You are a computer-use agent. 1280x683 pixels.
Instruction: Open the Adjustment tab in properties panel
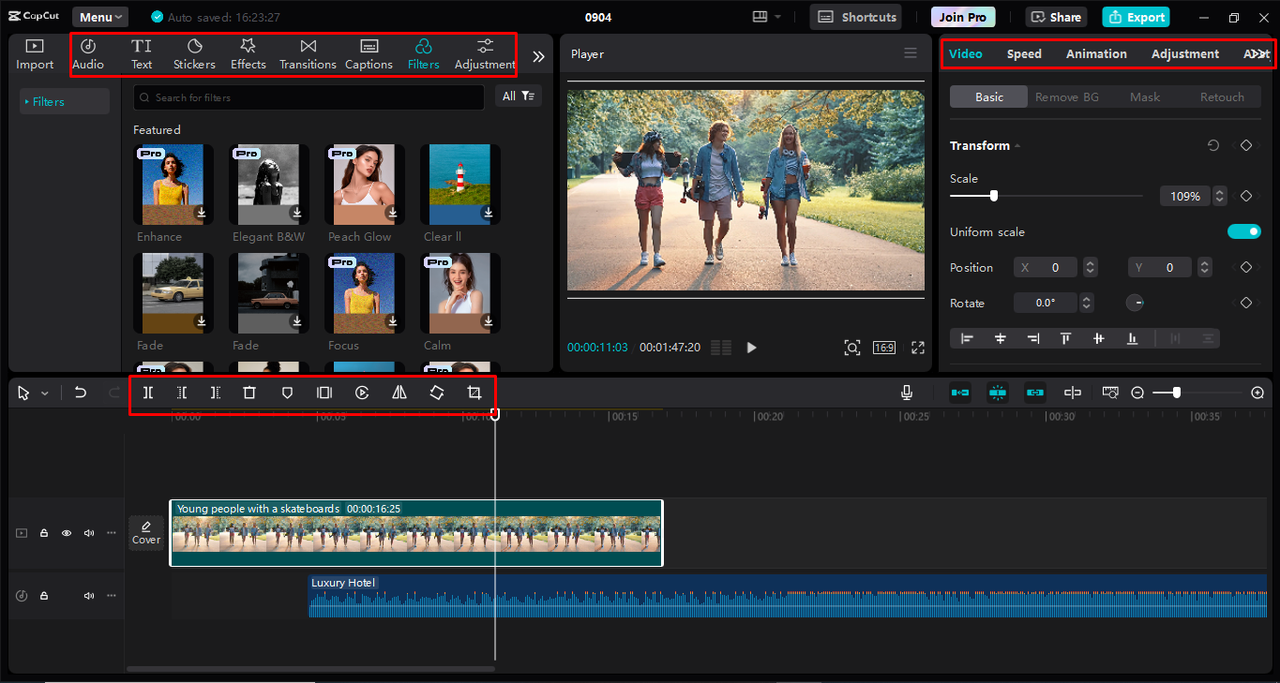[x=1185, y=54]
